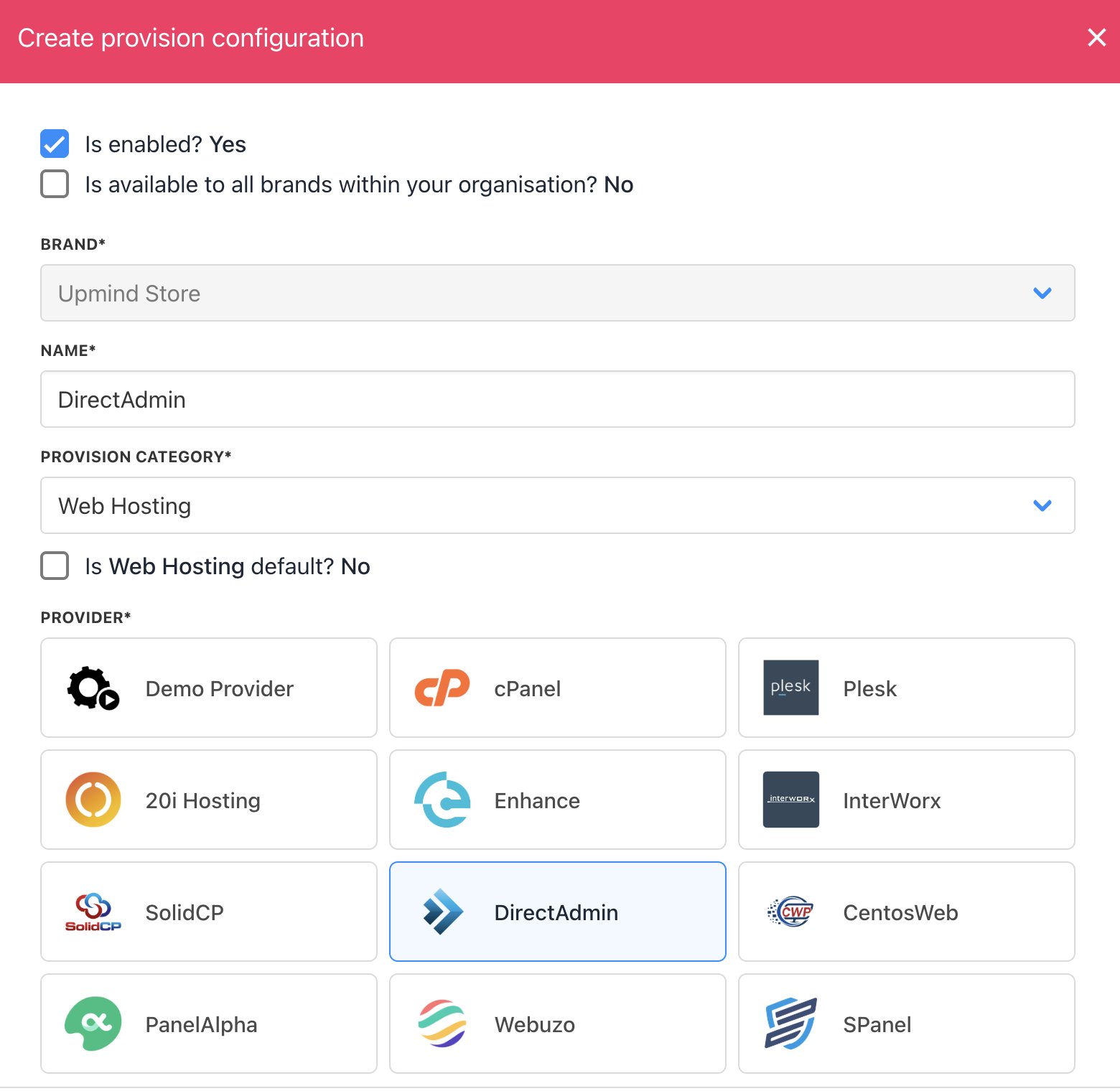Click the Webuzo logo icon

[442, 1024]
